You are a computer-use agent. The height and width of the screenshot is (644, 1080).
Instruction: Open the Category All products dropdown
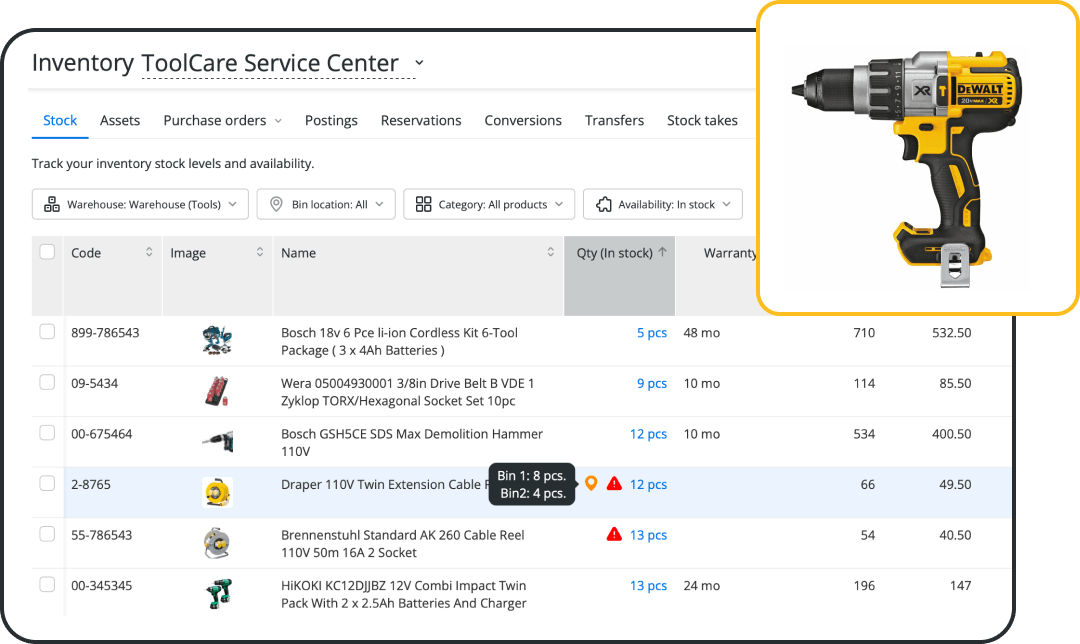coord(489,205)
